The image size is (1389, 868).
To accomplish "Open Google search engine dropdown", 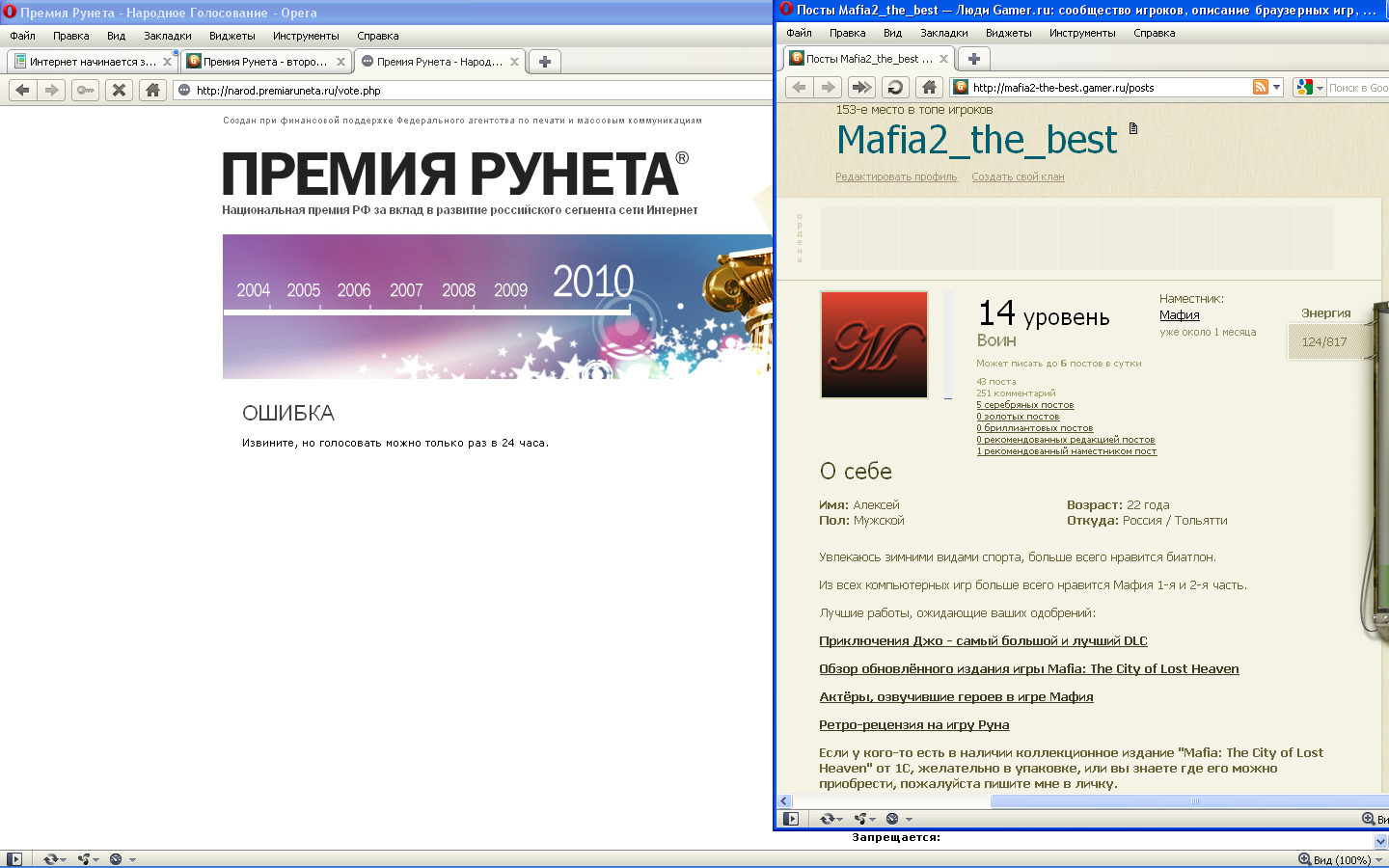I will click(1310, 88).
